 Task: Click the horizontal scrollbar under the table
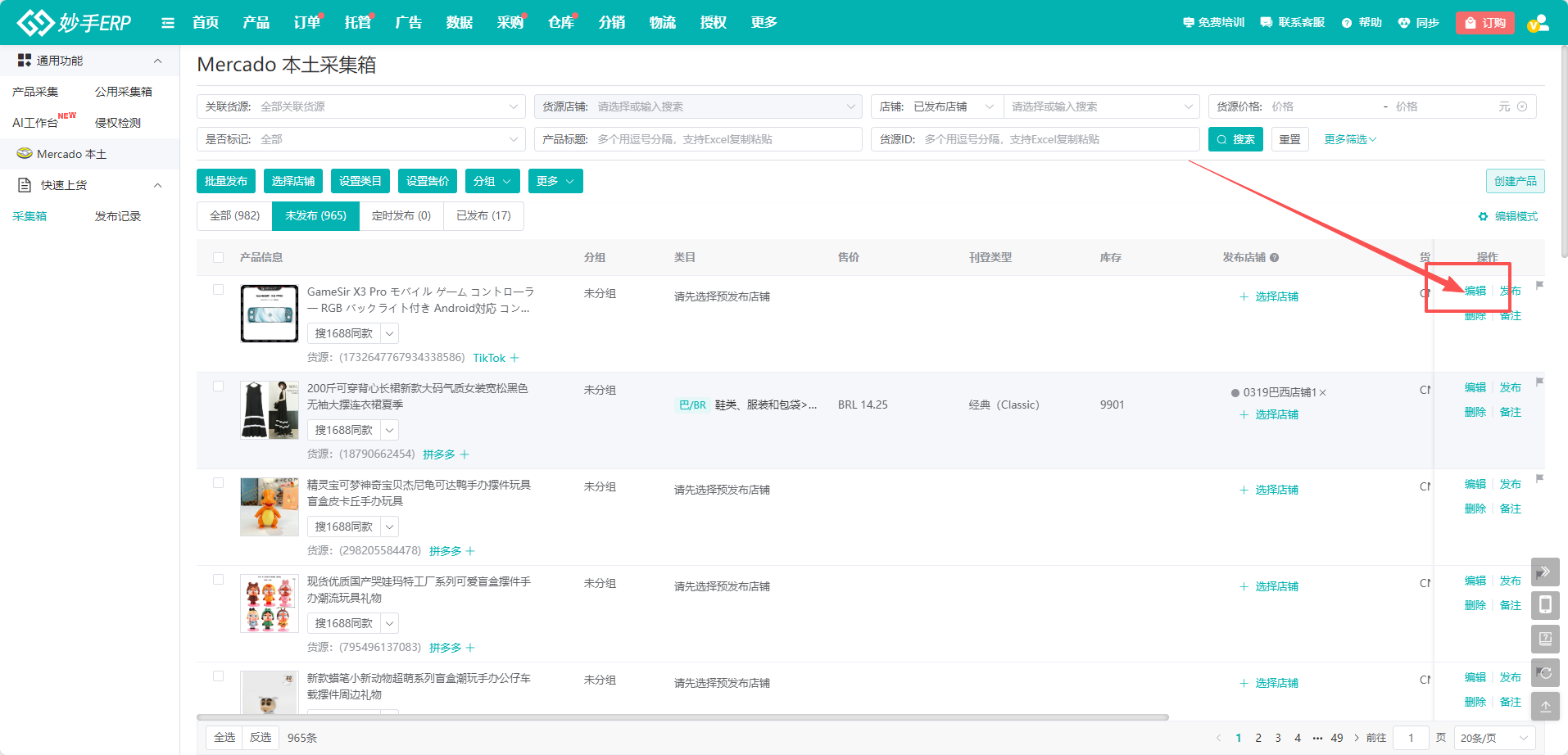[x=682, y=717]
